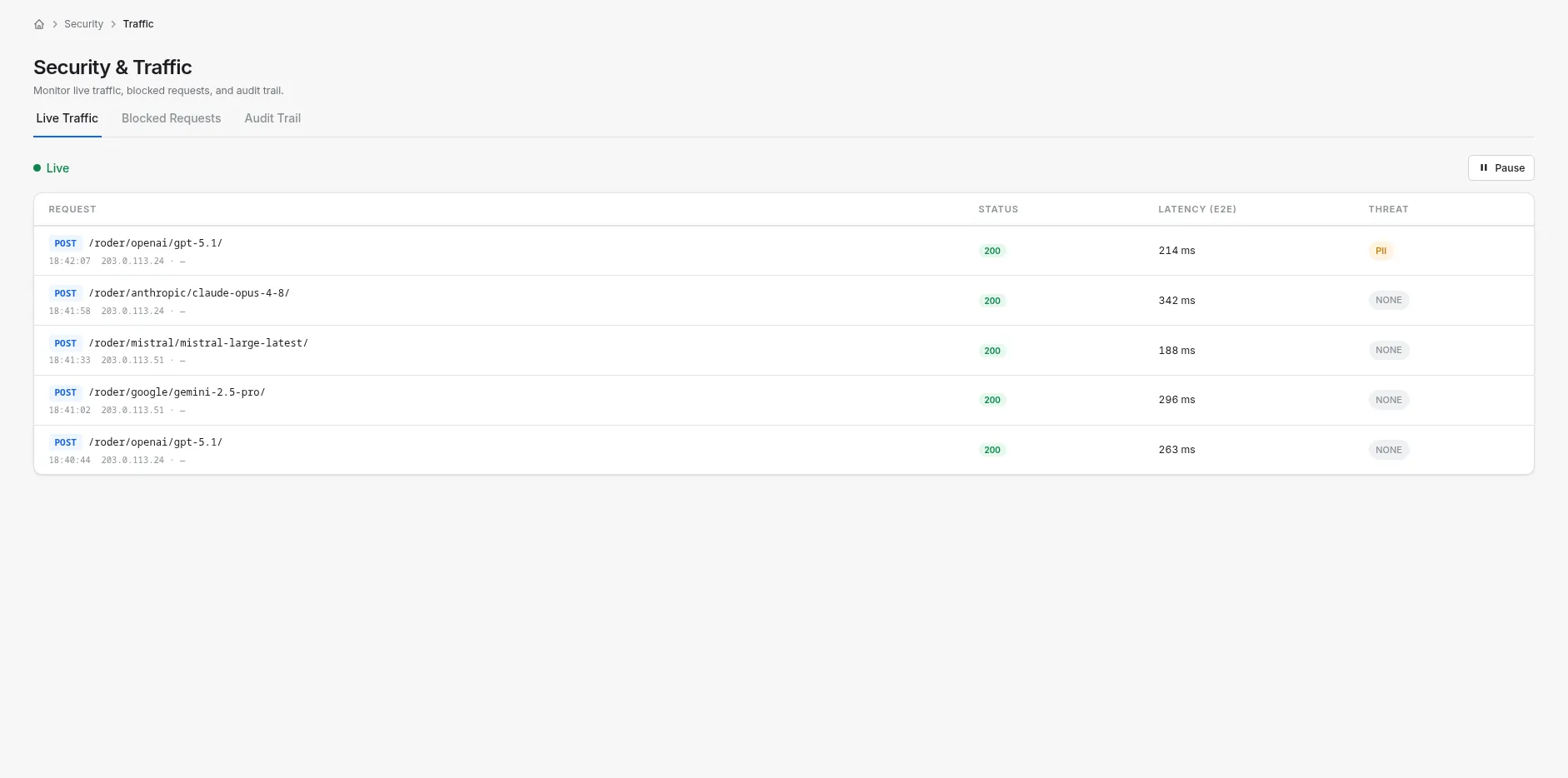Click the POST badge in gemini-2.5-pro row
Screen dimensions: 1568x778
coord(65,392)
